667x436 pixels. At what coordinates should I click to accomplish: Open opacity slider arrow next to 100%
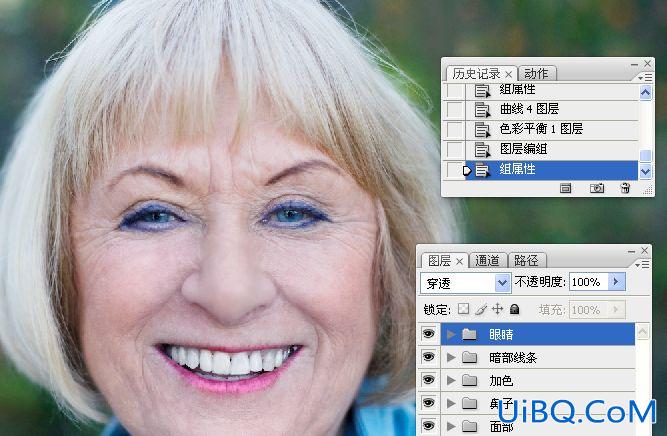[x=617, y=282]
